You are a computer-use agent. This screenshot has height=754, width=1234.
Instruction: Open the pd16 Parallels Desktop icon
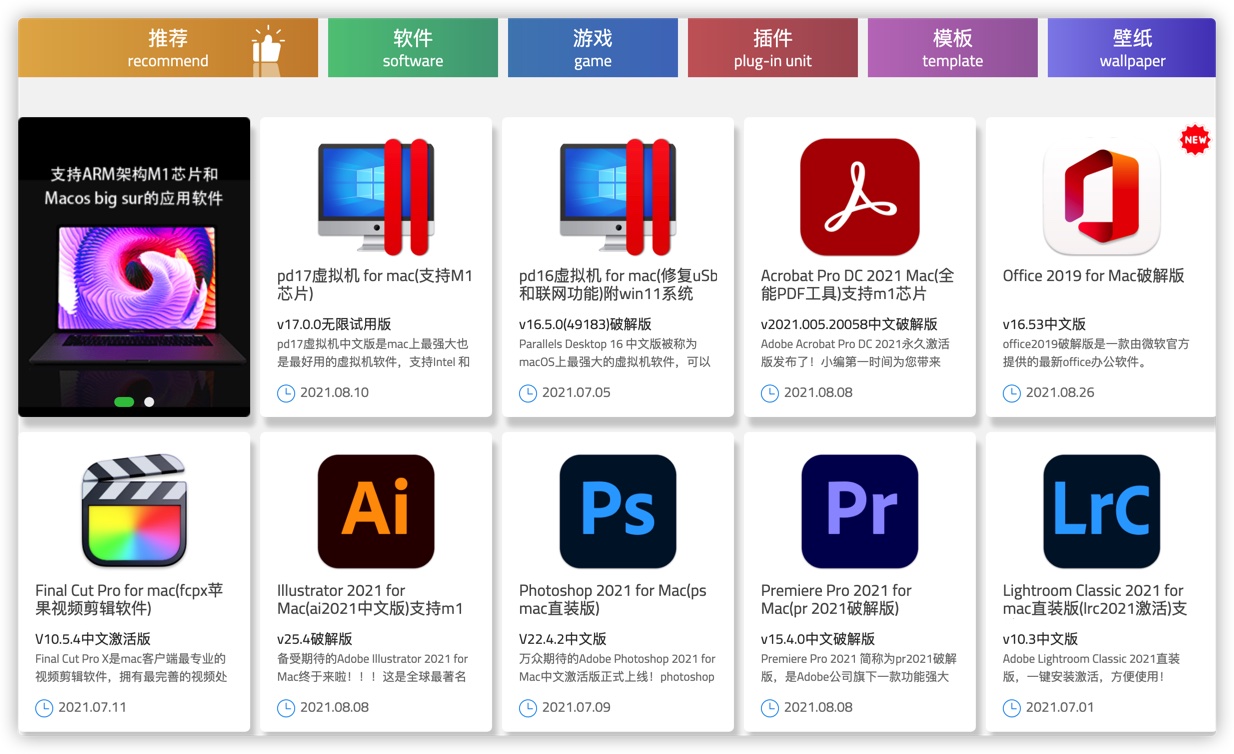click(x=618, y=197)
